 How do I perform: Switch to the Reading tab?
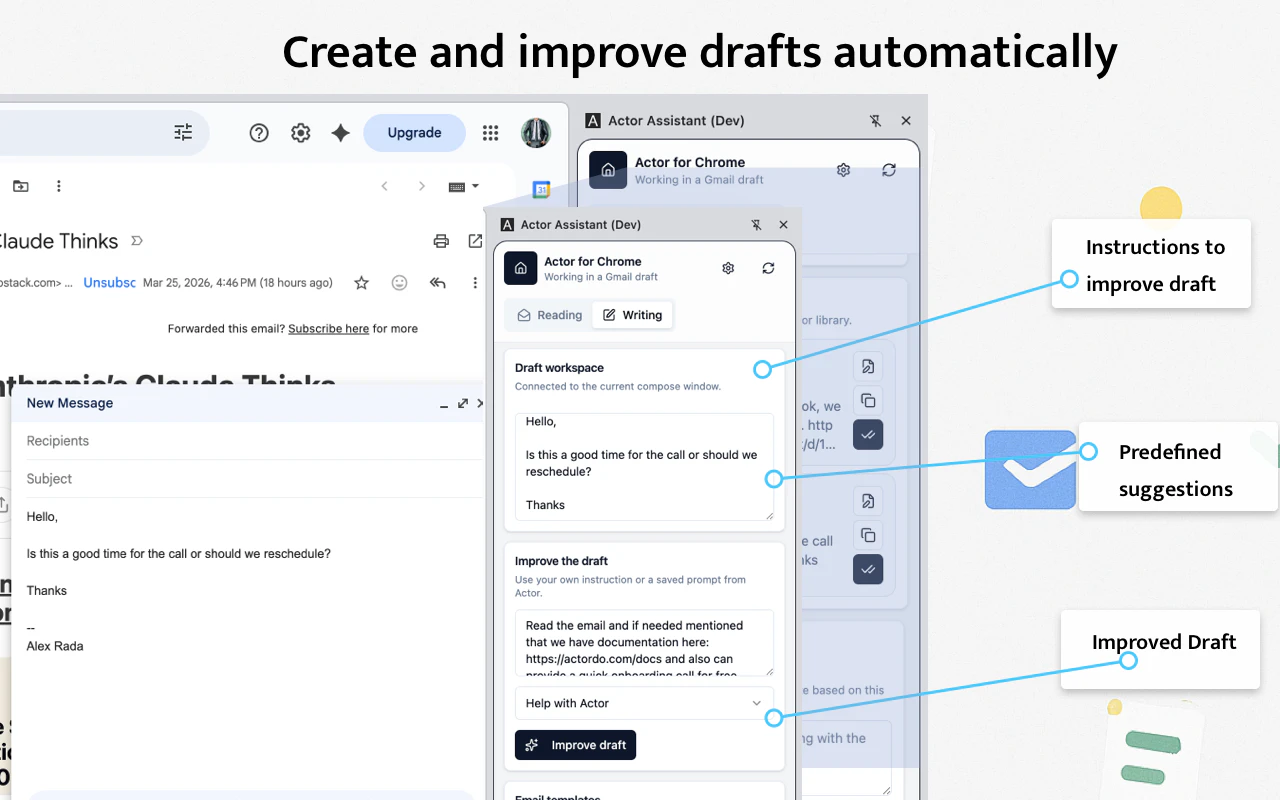(x=548, y=314)
